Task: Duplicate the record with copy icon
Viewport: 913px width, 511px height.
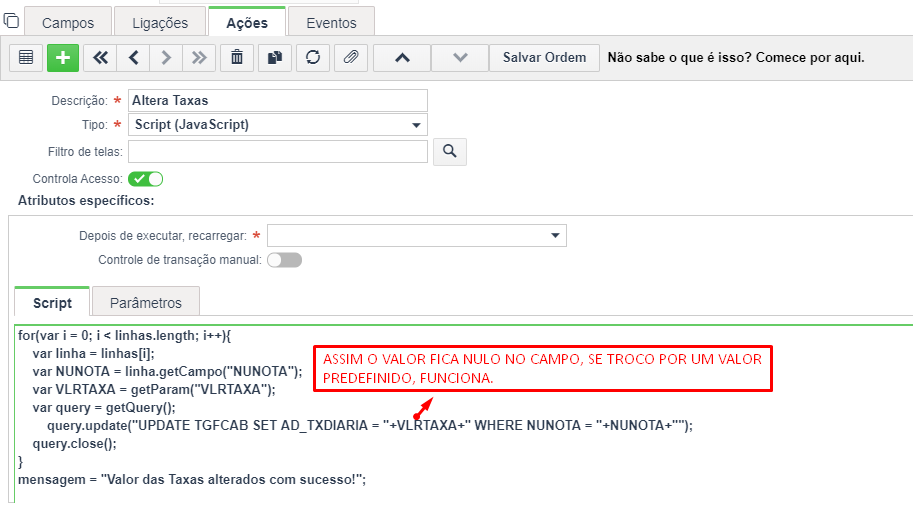Action: pyautogui.click(x=275, y=57)
